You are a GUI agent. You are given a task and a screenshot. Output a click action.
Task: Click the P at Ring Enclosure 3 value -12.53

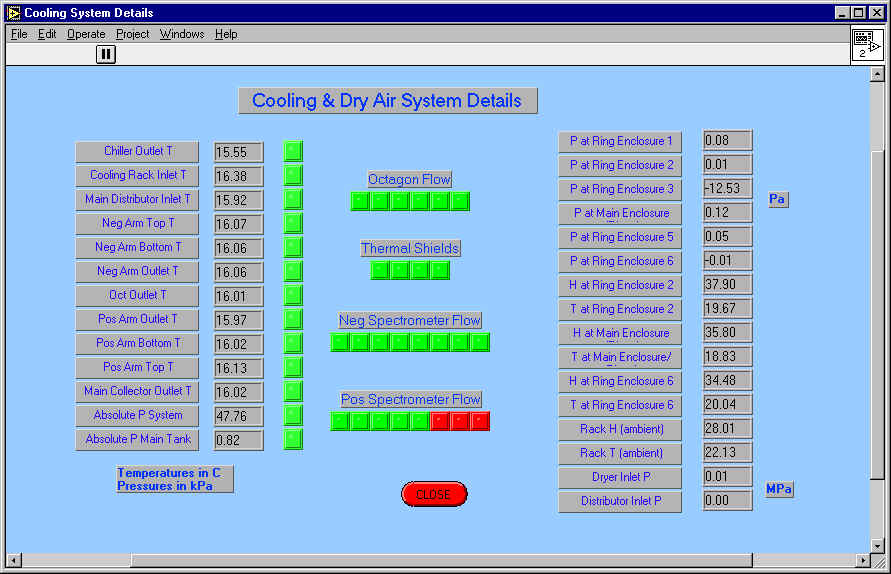click(728, 188)
